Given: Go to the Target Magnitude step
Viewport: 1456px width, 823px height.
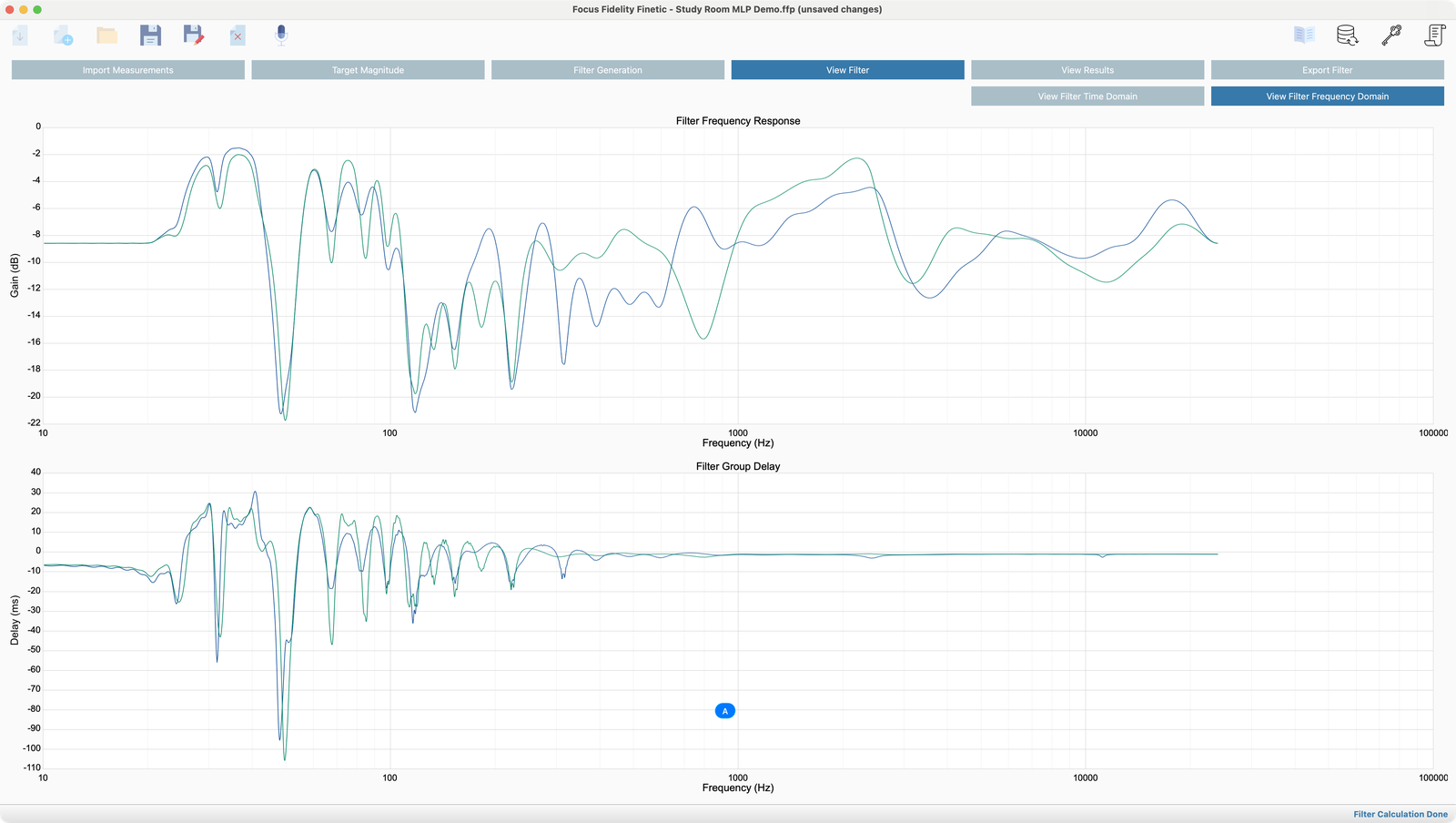Looking at the screenshot, I should 368,70.
